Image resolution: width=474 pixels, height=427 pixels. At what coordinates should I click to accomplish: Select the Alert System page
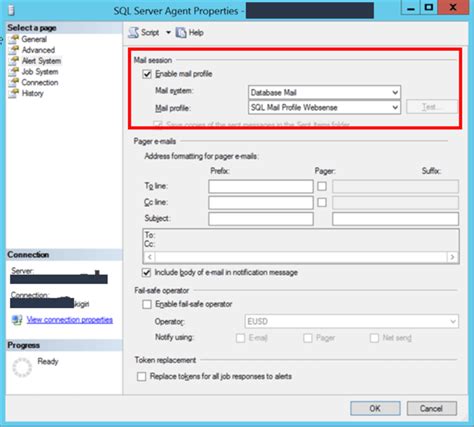(x=41, y=61)
